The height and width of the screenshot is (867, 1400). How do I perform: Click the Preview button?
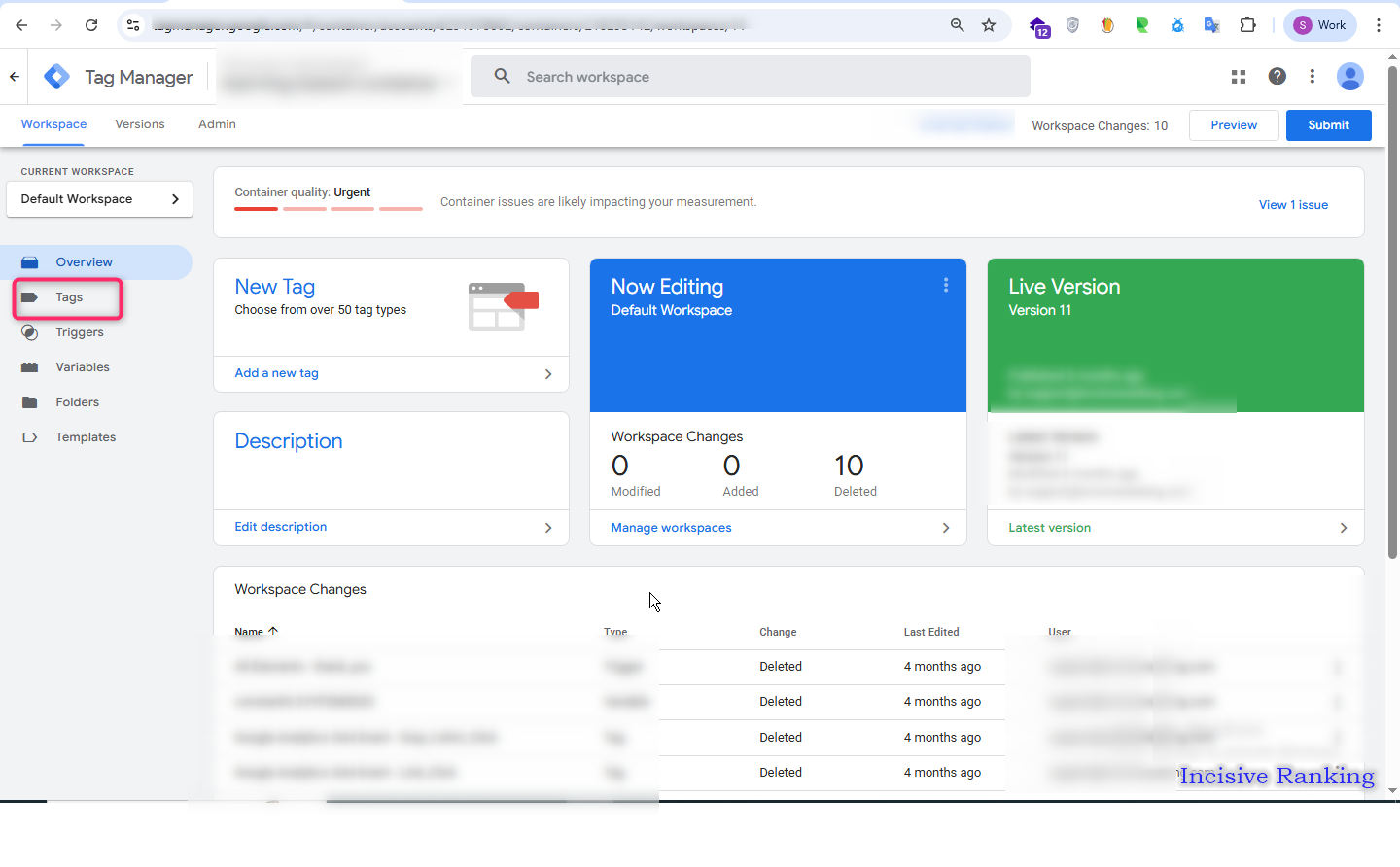[x=1234, y=125]
